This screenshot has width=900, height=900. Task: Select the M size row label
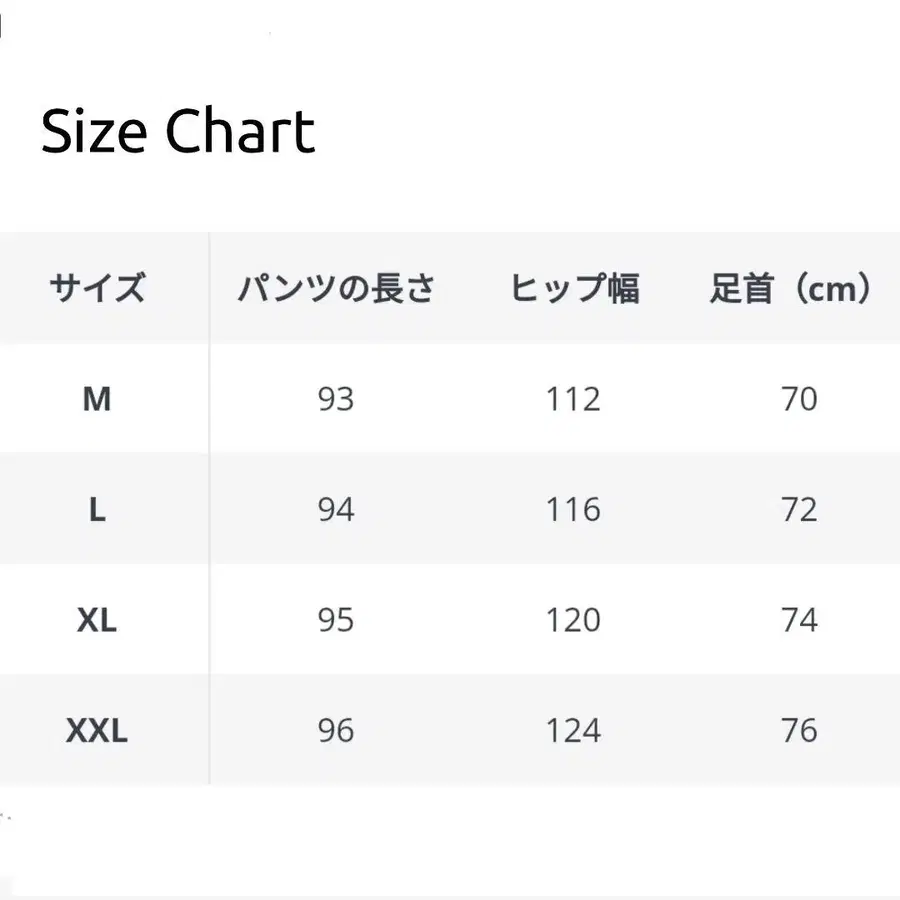tap(96, 399)
